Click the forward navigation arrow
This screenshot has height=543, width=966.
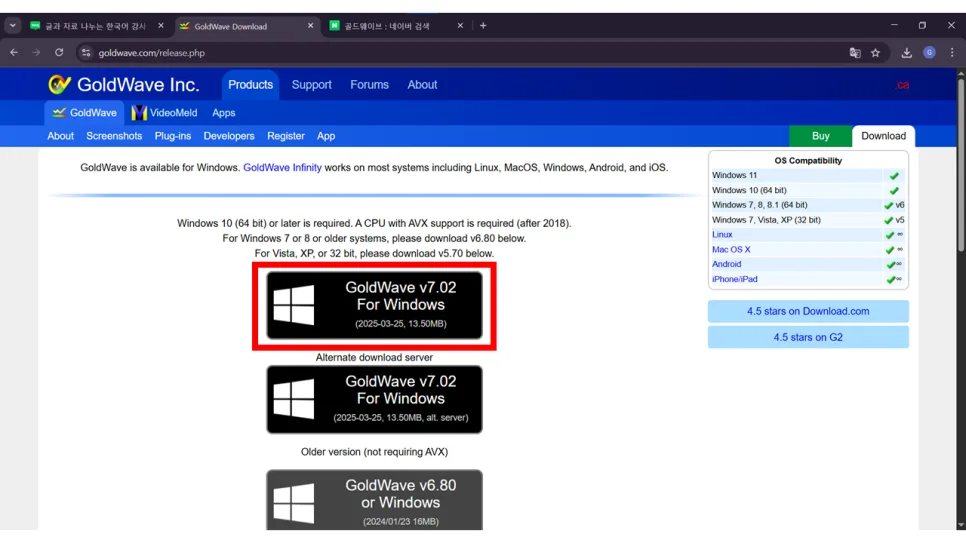[x=36, y=53]
